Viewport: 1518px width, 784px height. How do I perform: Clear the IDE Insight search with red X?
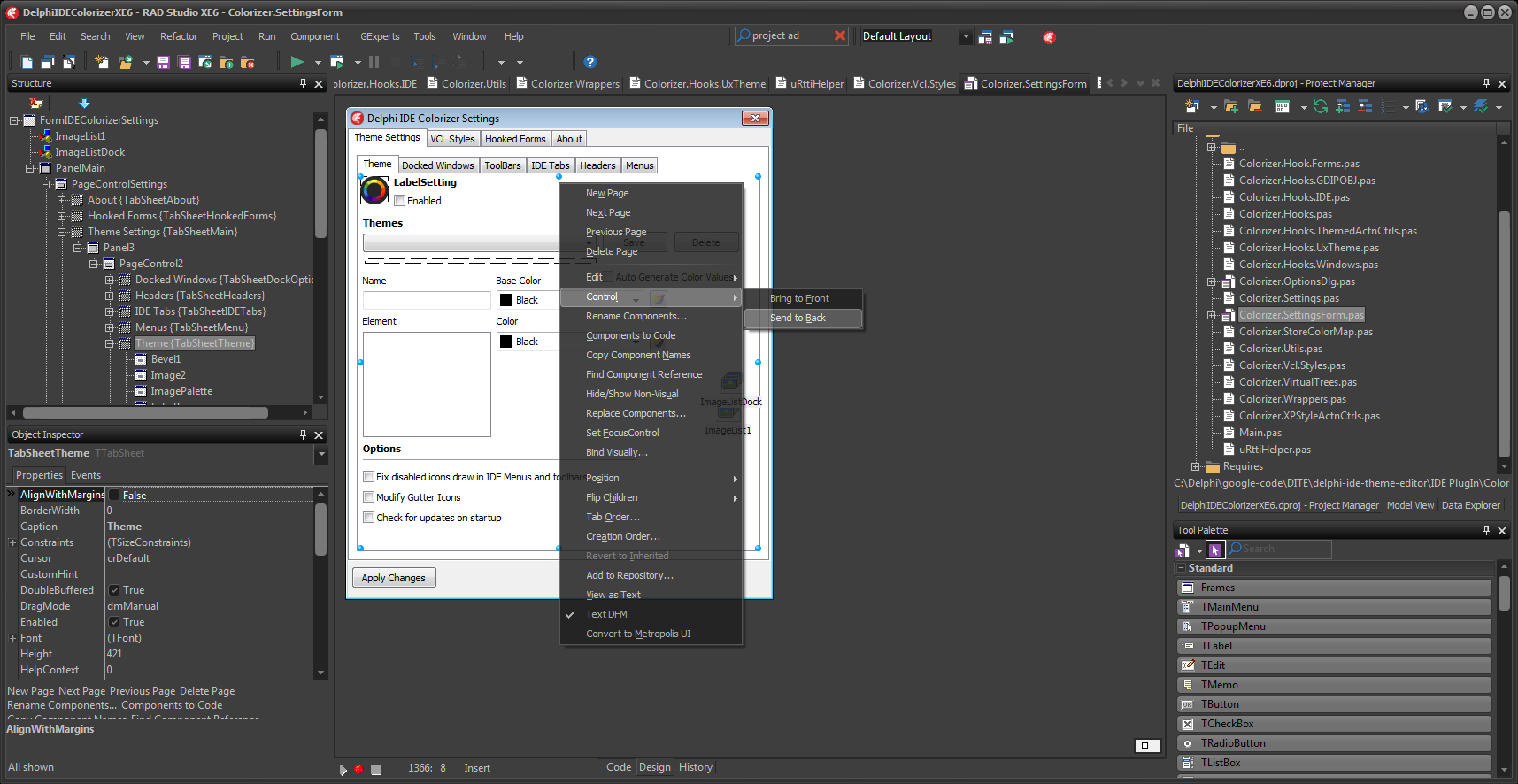pyautogui.click(x=840, y=35)
